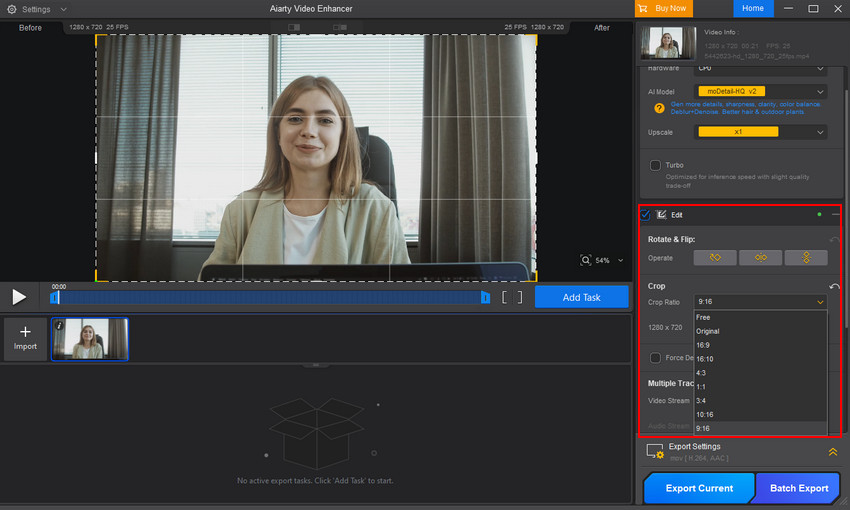Expand Export Settings with the double chevron

pos(833,451)
